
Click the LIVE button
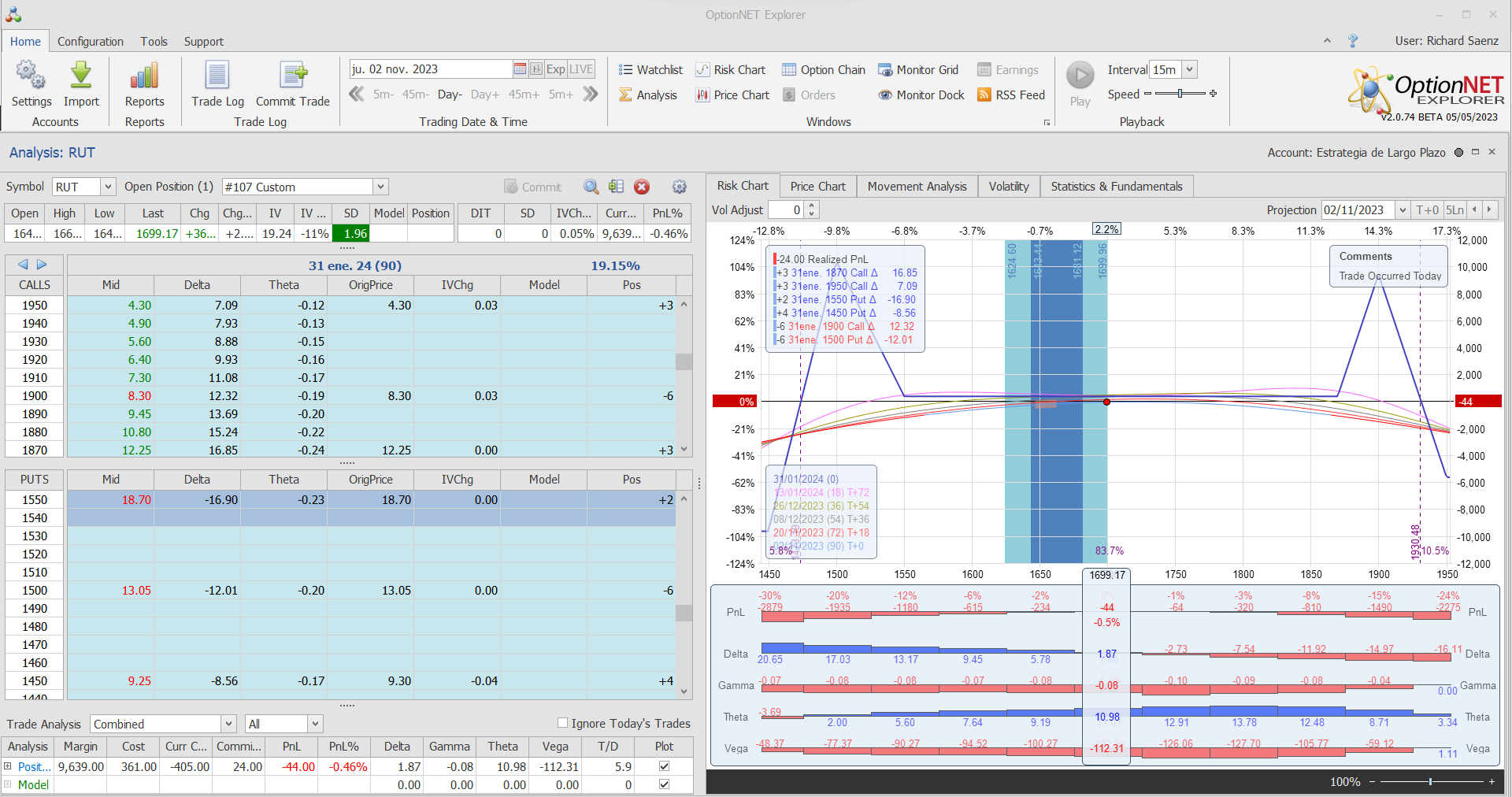click(x=581, y=69)
